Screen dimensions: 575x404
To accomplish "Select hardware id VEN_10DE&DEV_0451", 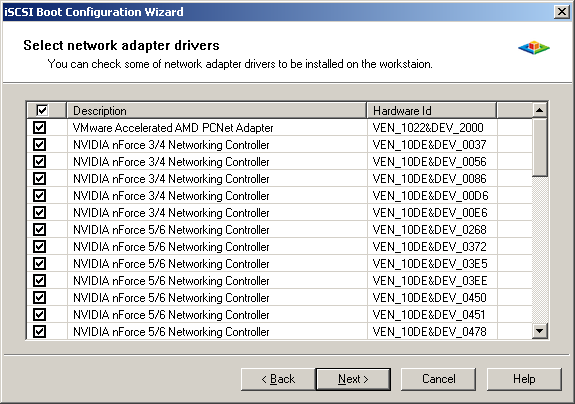I will (x=429, y=315).
